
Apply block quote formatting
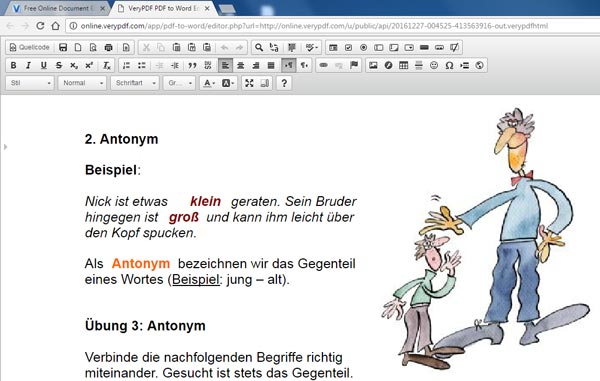[192, 65]
